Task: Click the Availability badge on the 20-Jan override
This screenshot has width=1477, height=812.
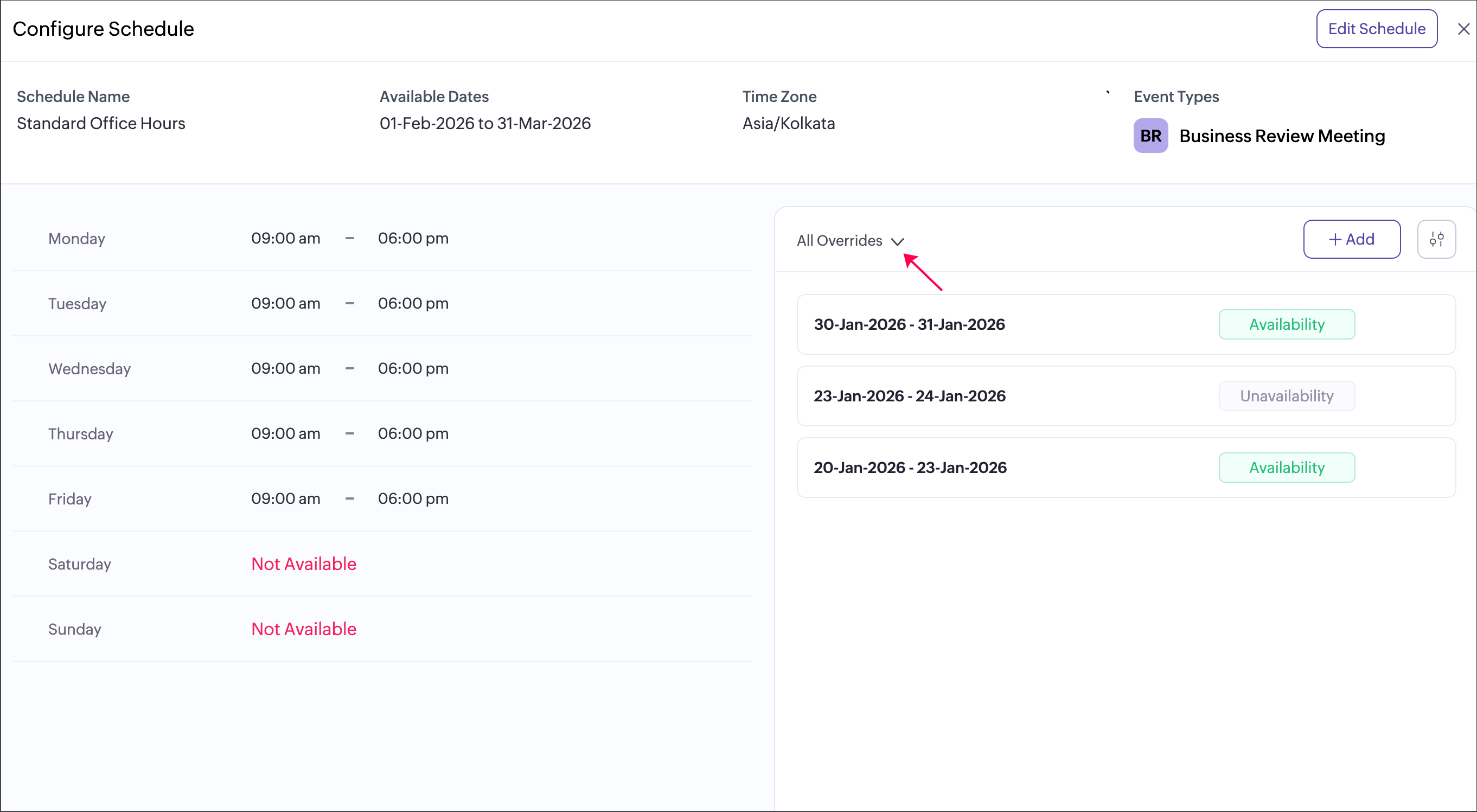Action: [x=1286, y=468]
